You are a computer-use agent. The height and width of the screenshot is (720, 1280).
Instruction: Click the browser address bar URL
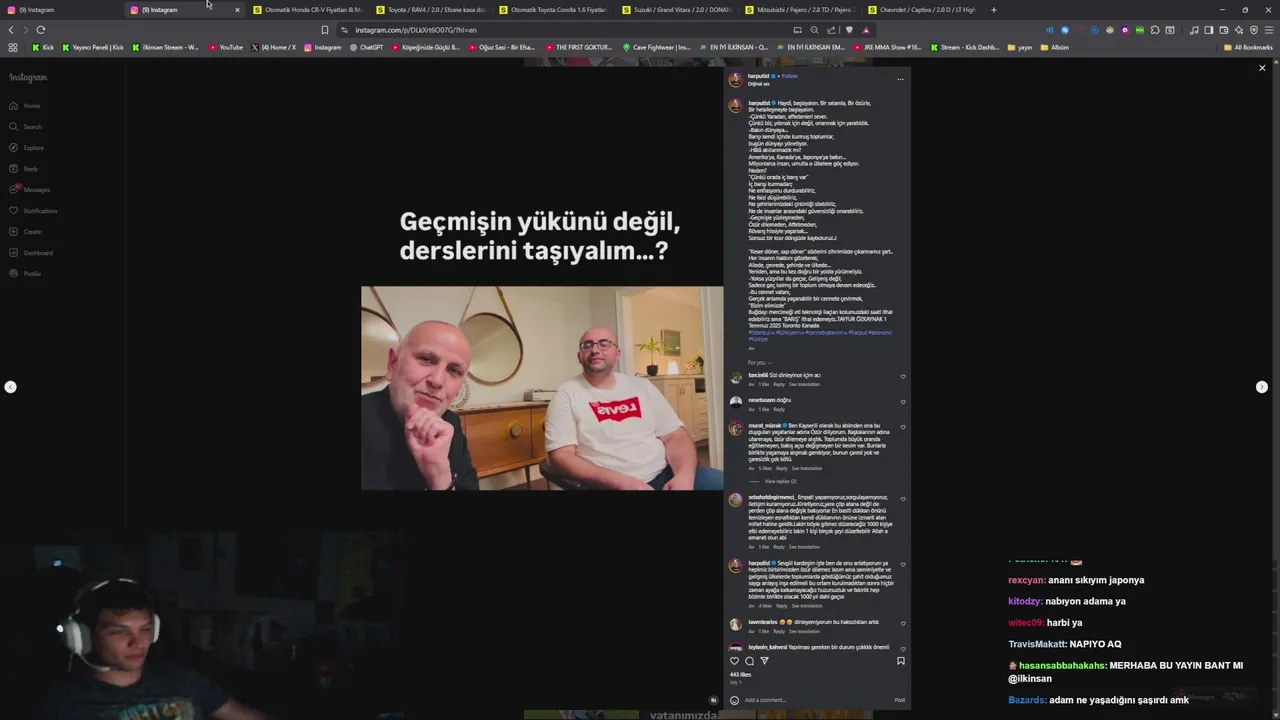(416, 30)
